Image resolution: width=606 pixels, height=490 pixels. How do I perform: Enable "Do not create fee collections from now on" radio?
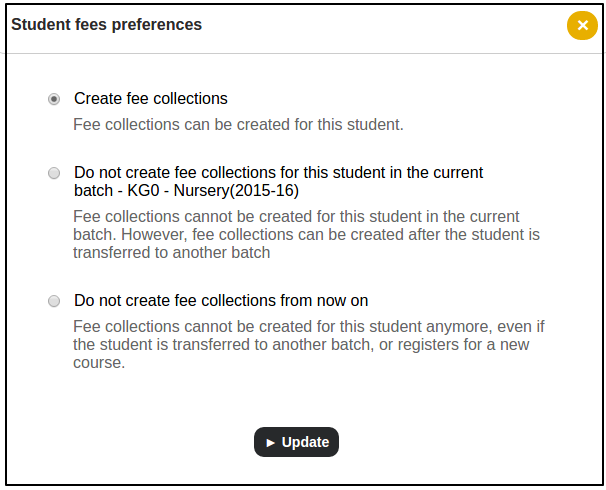[x=54, y=301]
